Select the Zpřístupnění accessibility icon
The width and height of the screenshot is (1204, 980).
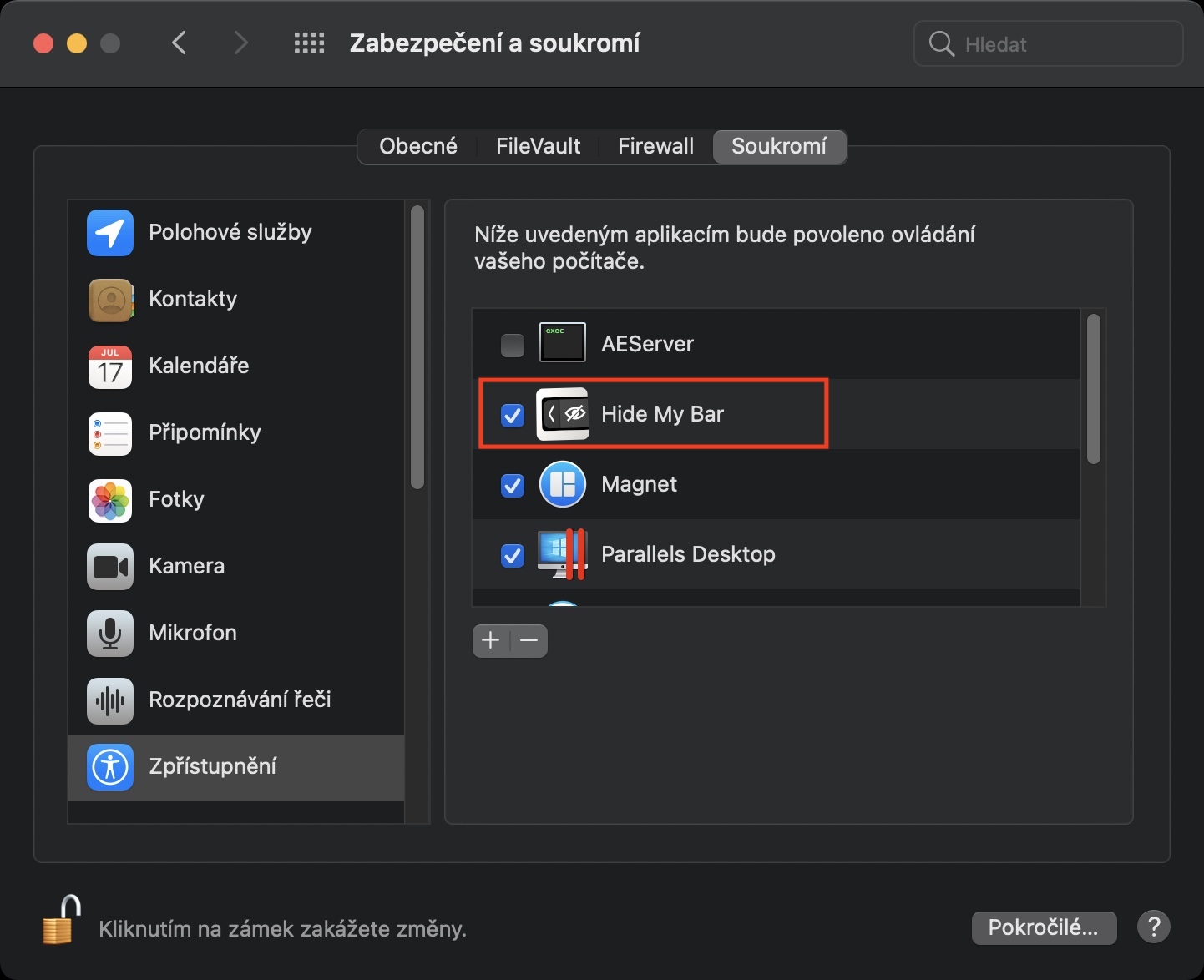coord(109,767)
